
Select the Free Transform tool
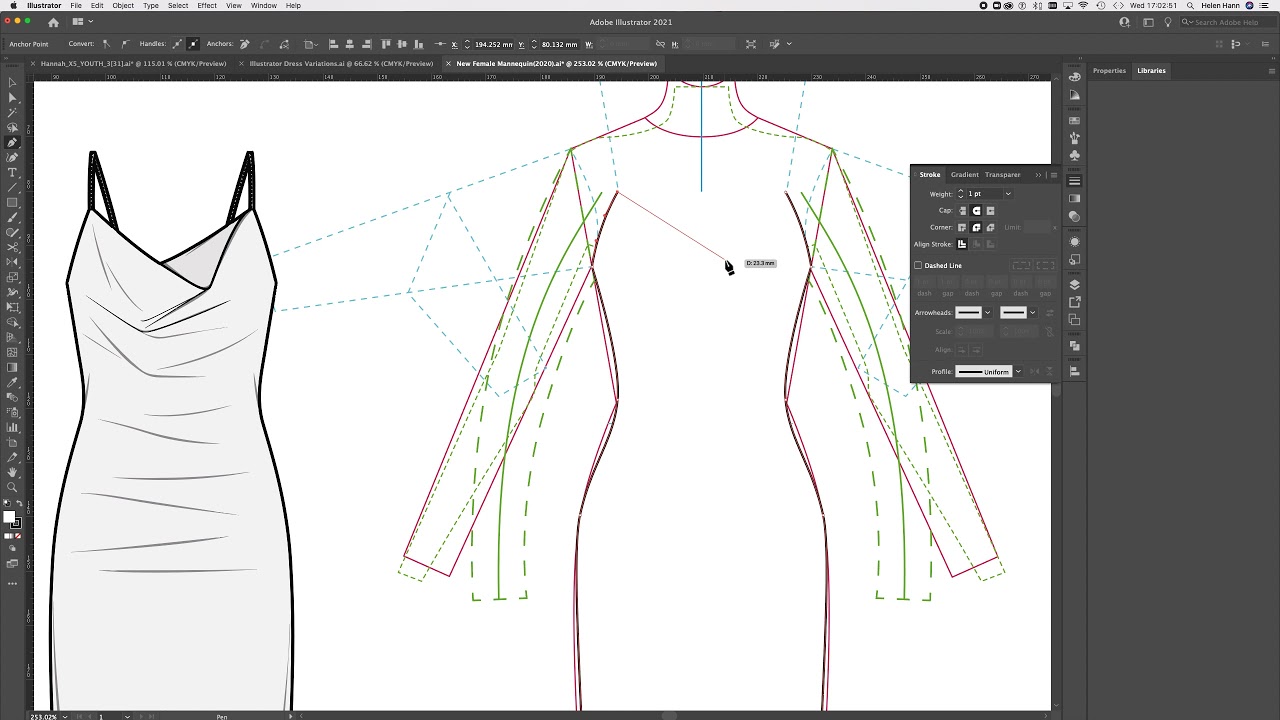click(x=12, y=308)
